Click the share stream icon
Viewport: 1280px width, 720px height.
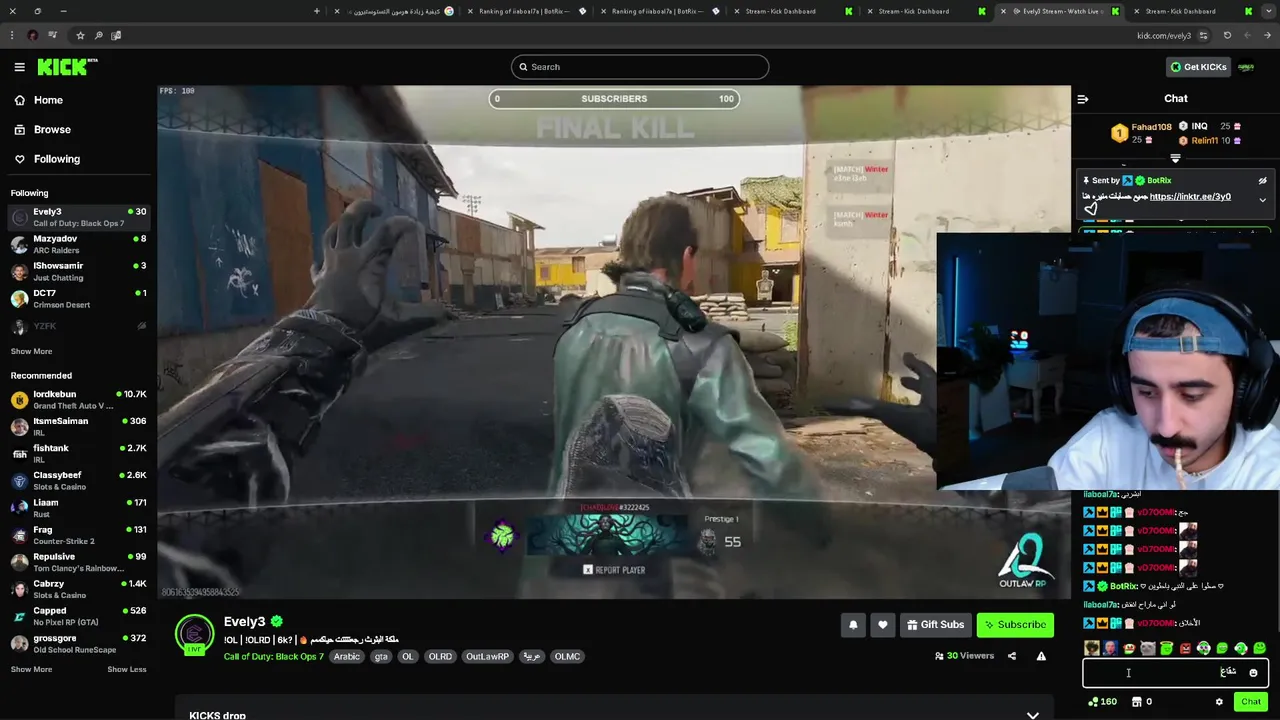pyautogui.click(x=1011, y=656)
